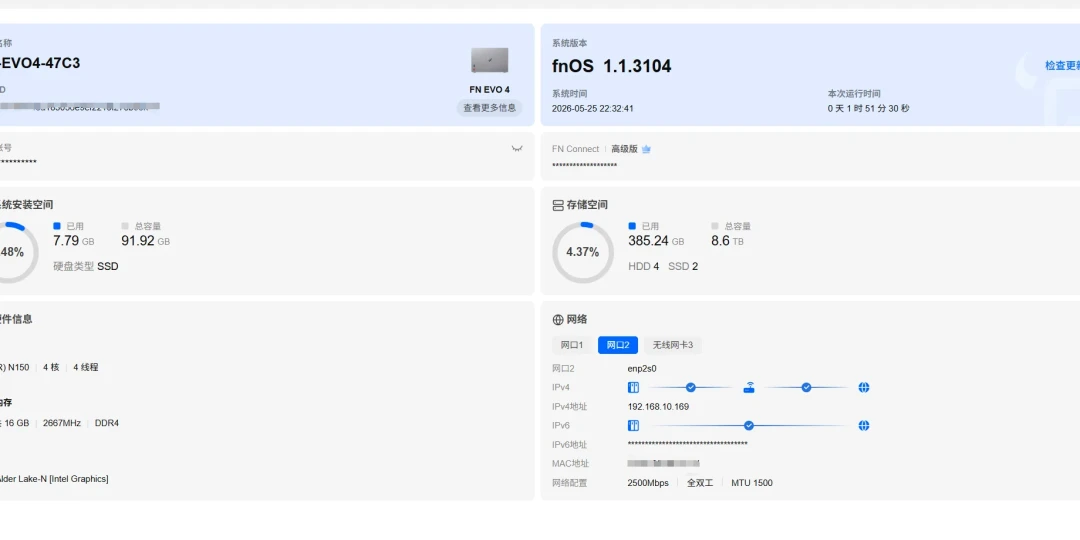Viewport: 1080px width, 540px height.
Task: Click the DDR4 memory type
Action: [107, 423]
